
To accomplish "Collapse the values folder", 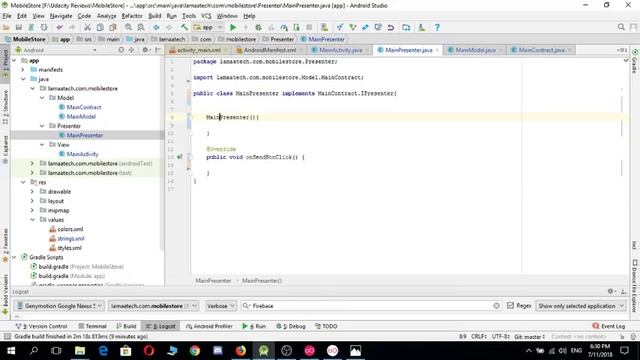I will coord(32,220).
